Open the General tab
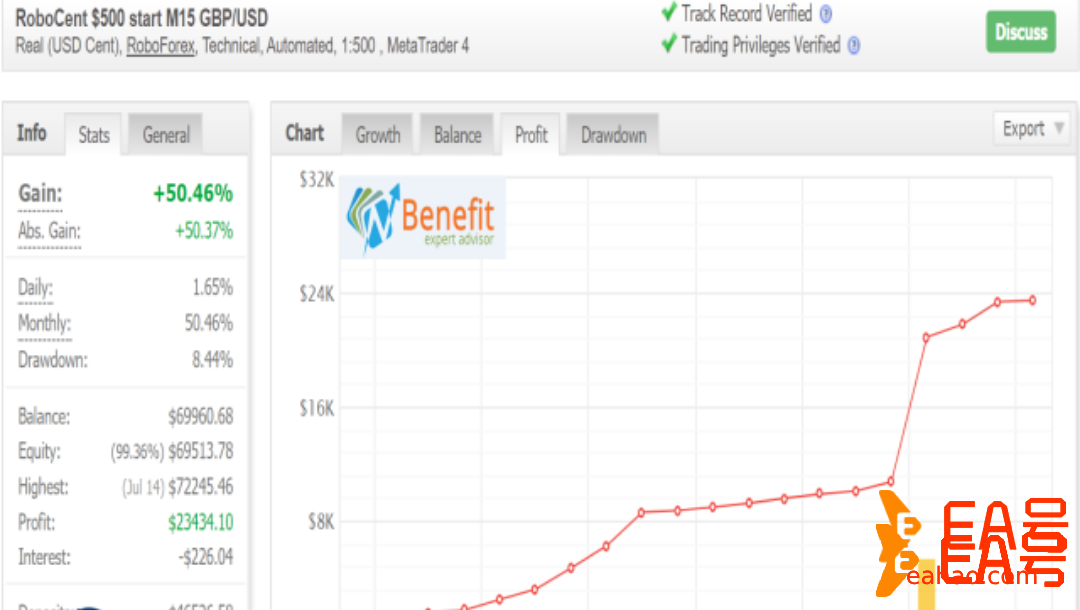Screen dimensions: 1080x610 (x=166, y=135)
